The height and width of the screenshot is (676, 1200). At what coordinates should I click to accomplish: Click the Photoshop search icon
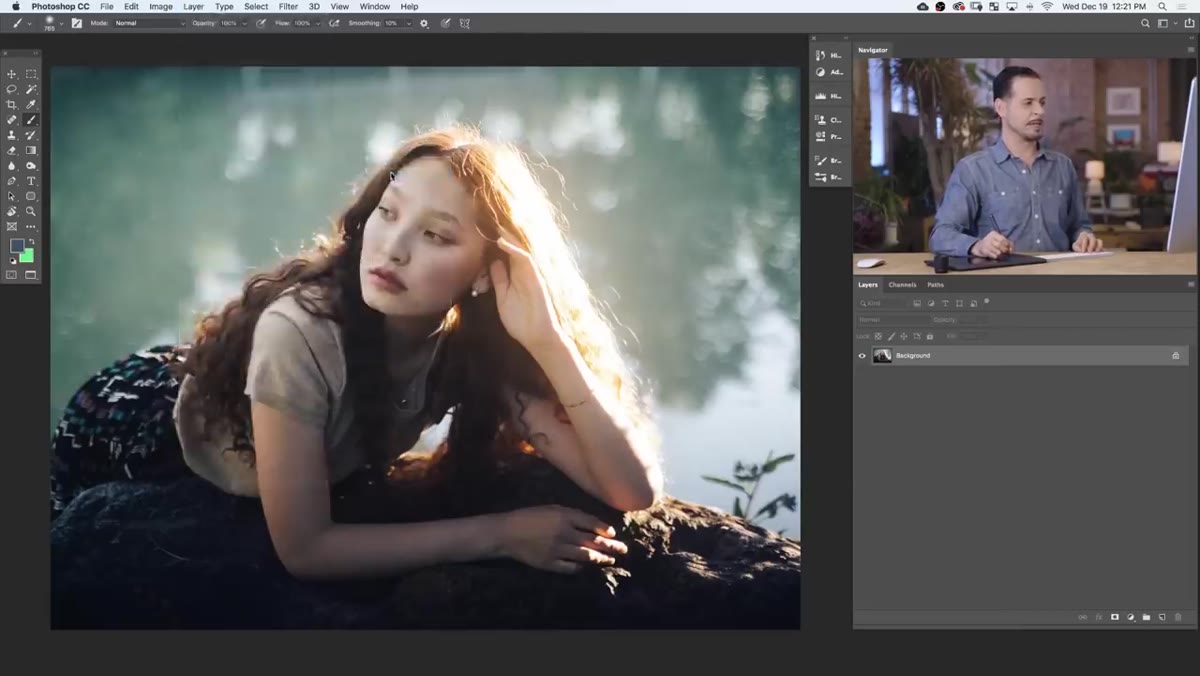click(x=1145, y=23)
